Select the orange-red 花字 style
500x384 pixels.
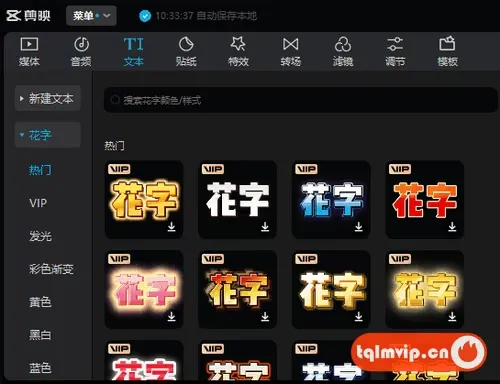(x=425, y=199)
